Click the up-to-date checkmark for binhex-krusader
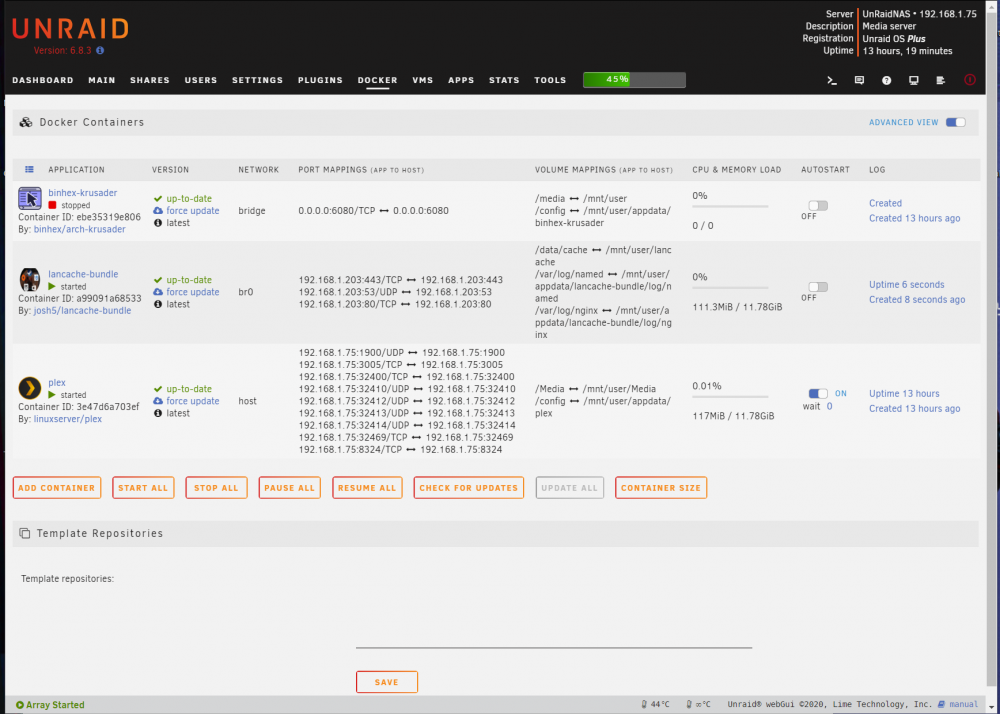The image size is (1000, 714). pos(158,198)
